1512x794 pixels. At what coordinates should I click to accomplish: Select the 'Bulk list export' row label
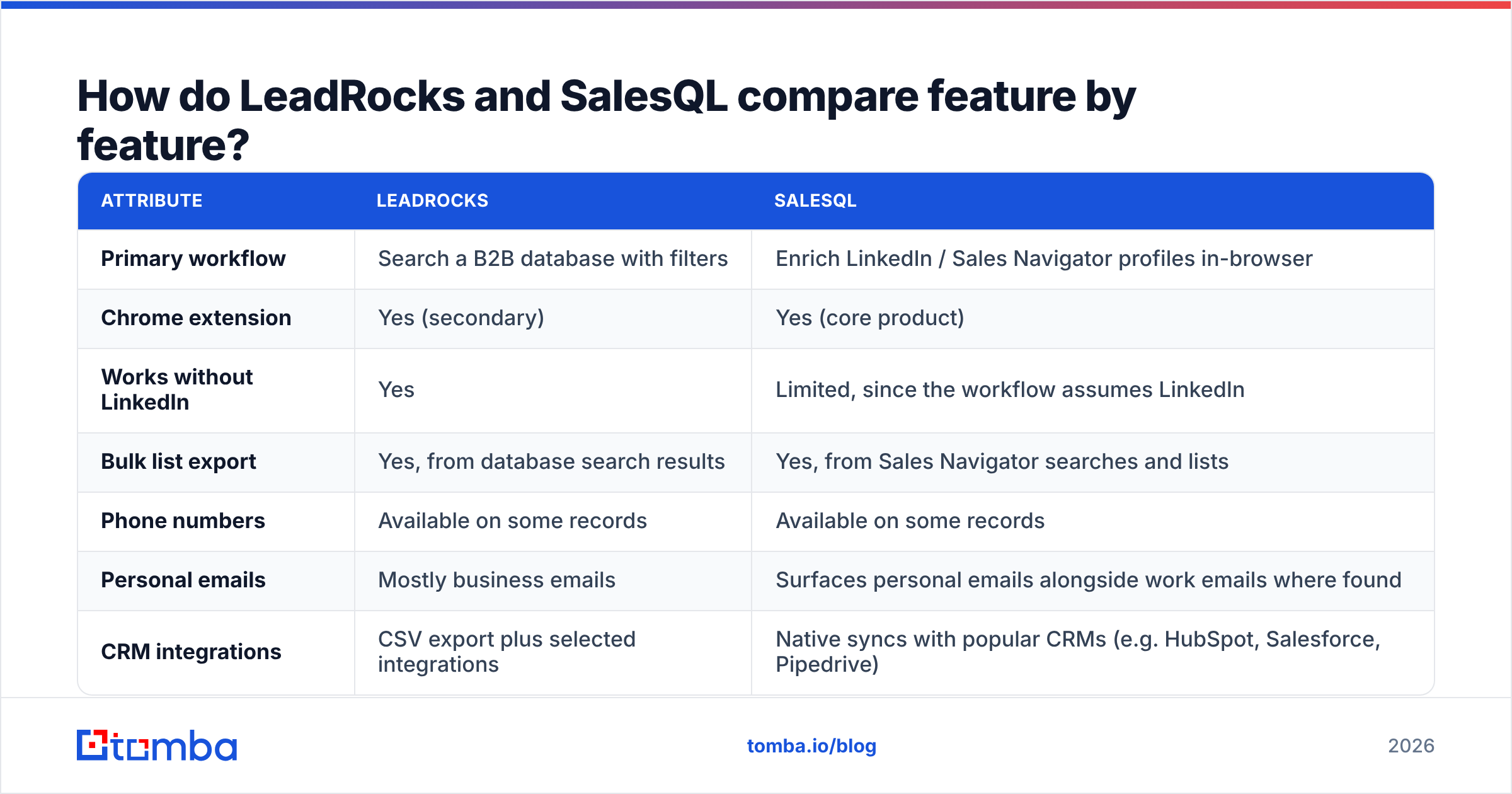(x=178, y=462)
